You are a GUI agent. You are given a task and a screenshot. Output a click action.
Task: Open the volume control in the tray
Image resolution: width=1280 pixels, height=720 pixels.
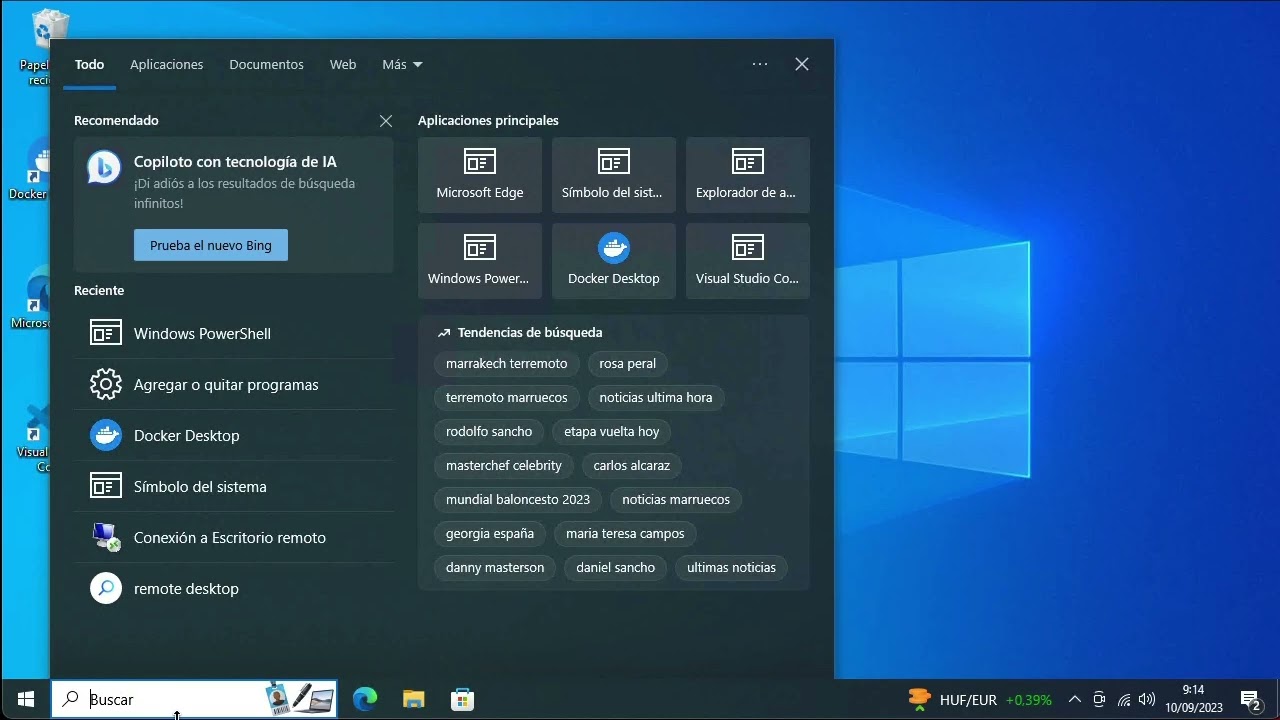coord(1147,699)
